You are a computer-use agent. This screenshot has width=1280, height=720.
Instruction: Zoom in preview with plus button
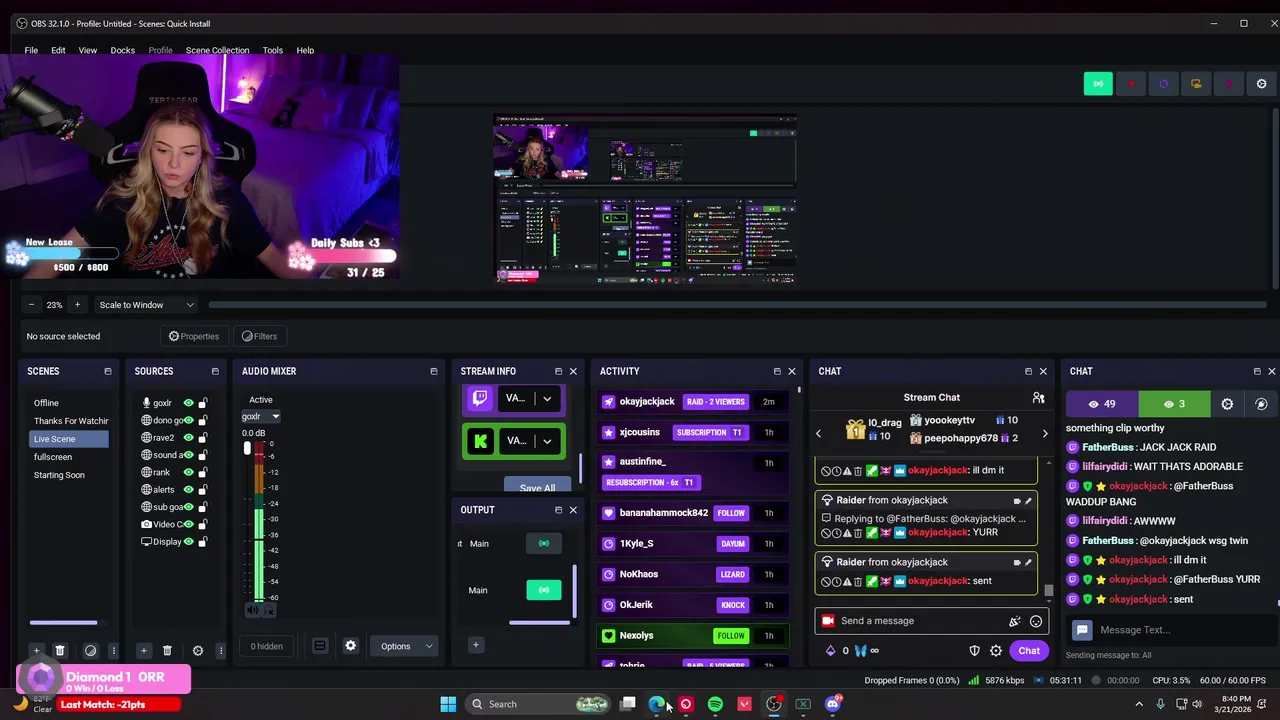coord(77,305)
